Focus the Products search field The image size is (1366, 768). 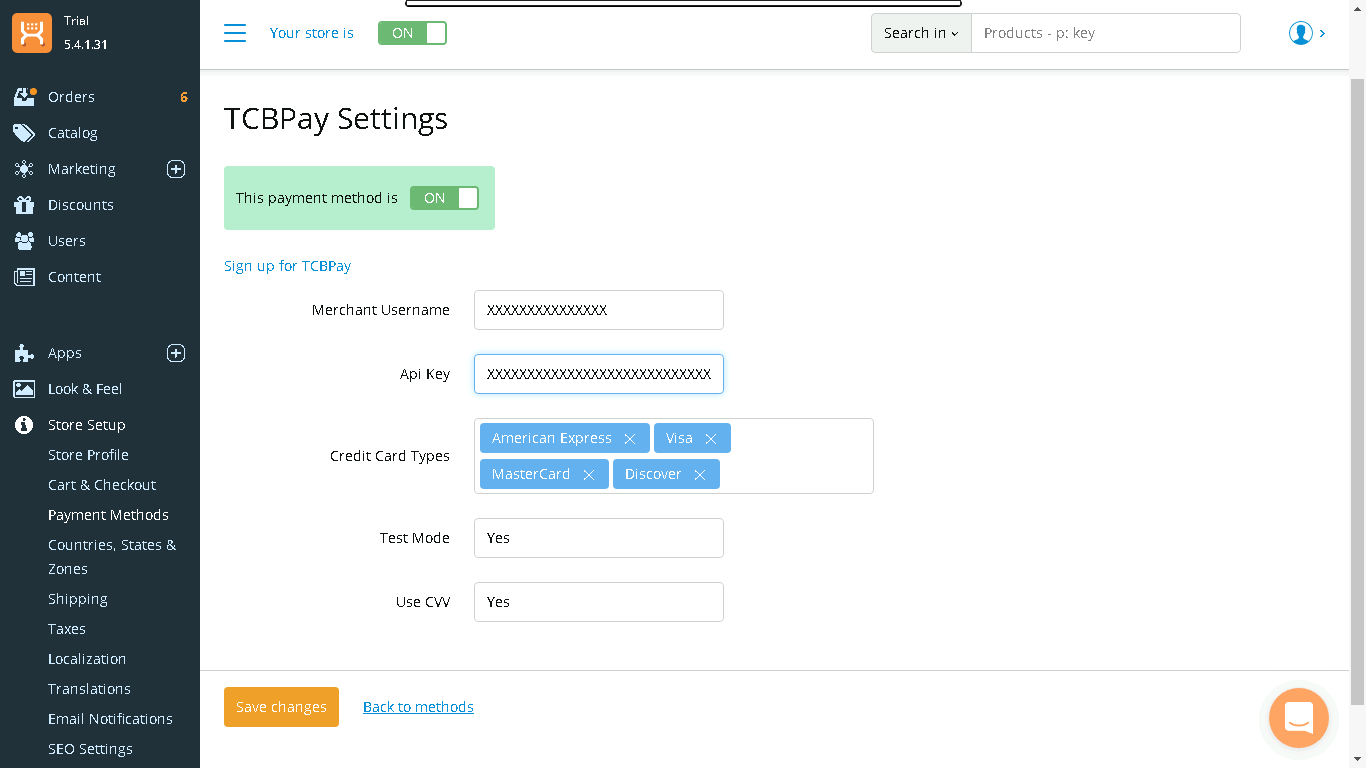[1106, 33]
